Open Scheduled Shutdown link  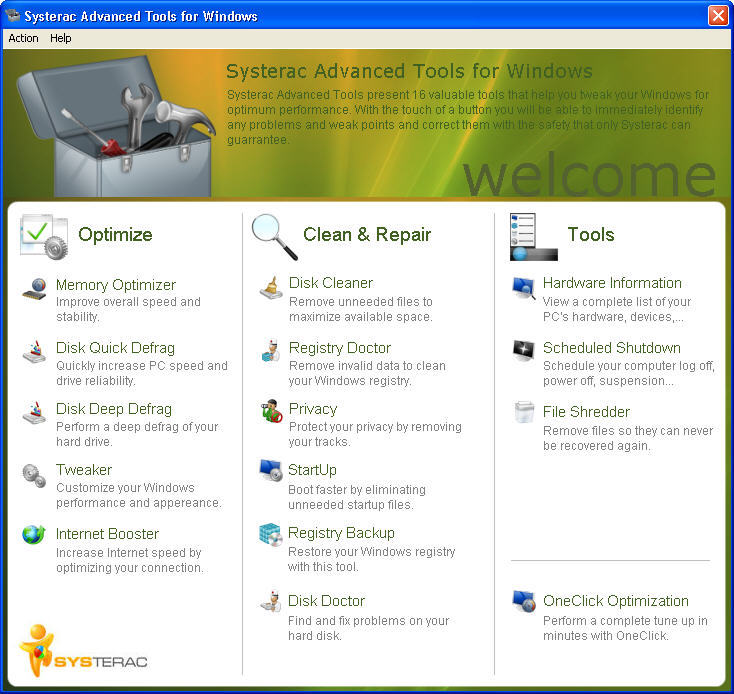pyautogui.click(x=612, y=348)
